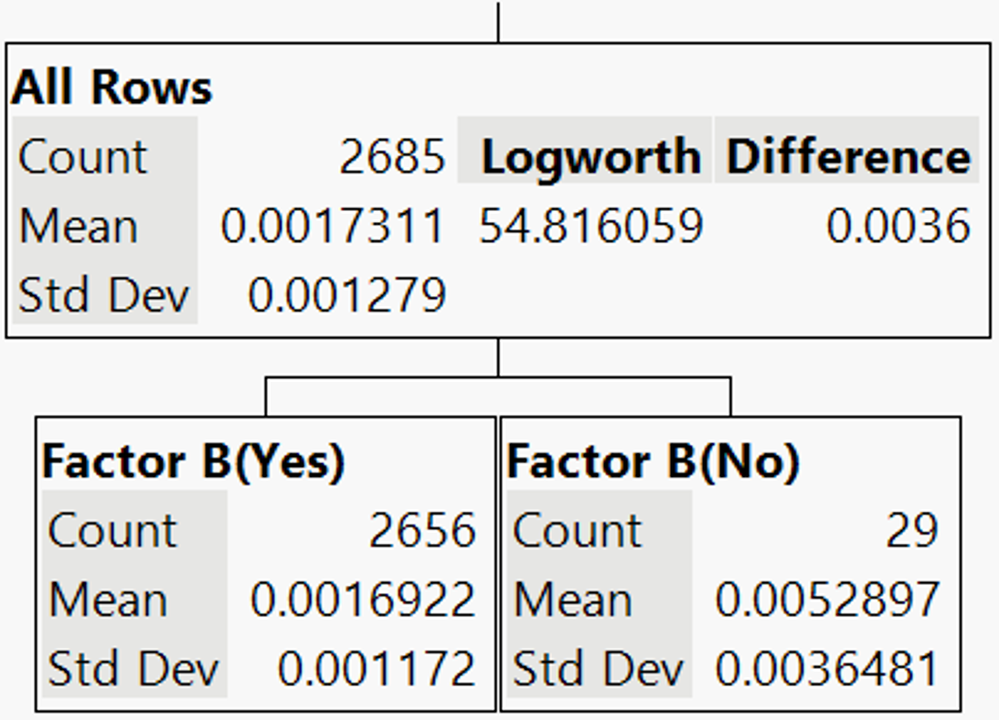Click the Count label in All Rows
999x720 pixels.
tap(85, 157)
